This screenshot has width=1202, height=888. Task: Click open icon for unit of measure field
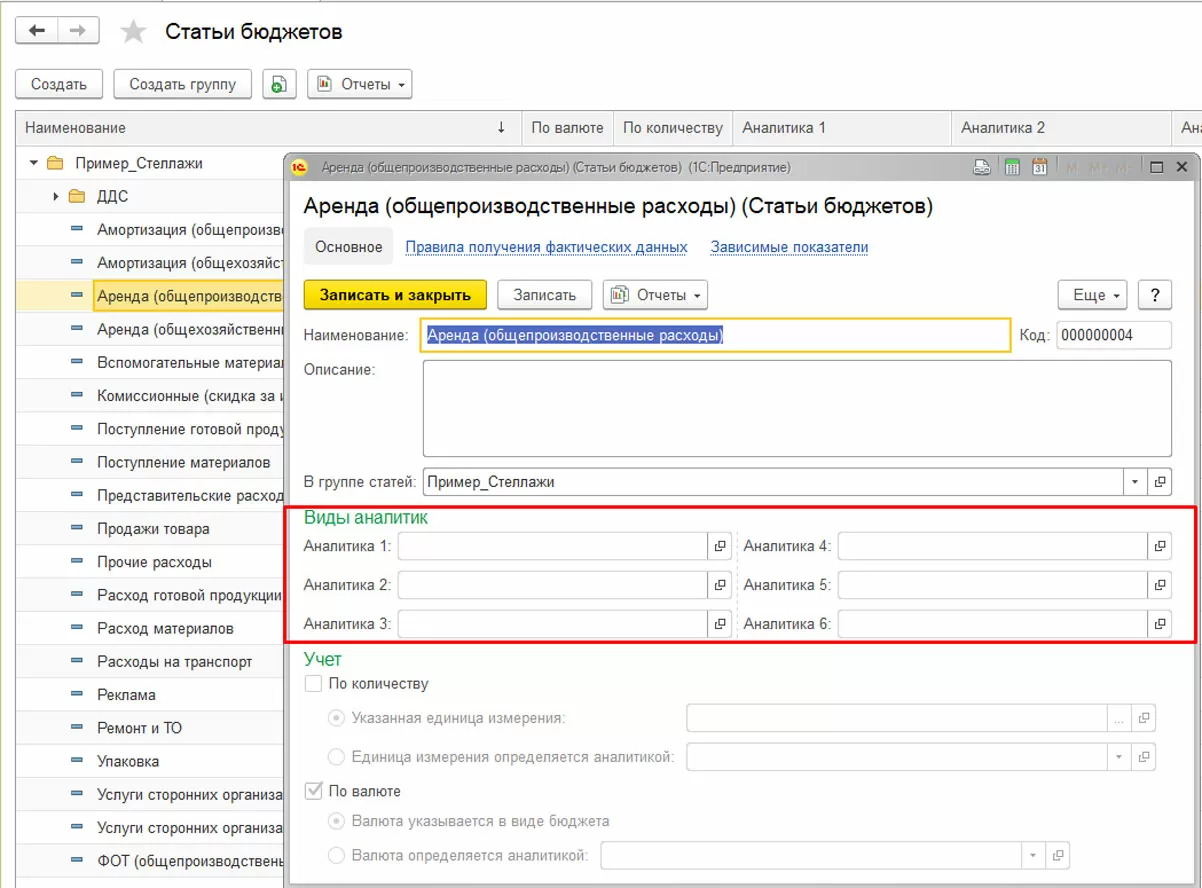point(1145,718)
